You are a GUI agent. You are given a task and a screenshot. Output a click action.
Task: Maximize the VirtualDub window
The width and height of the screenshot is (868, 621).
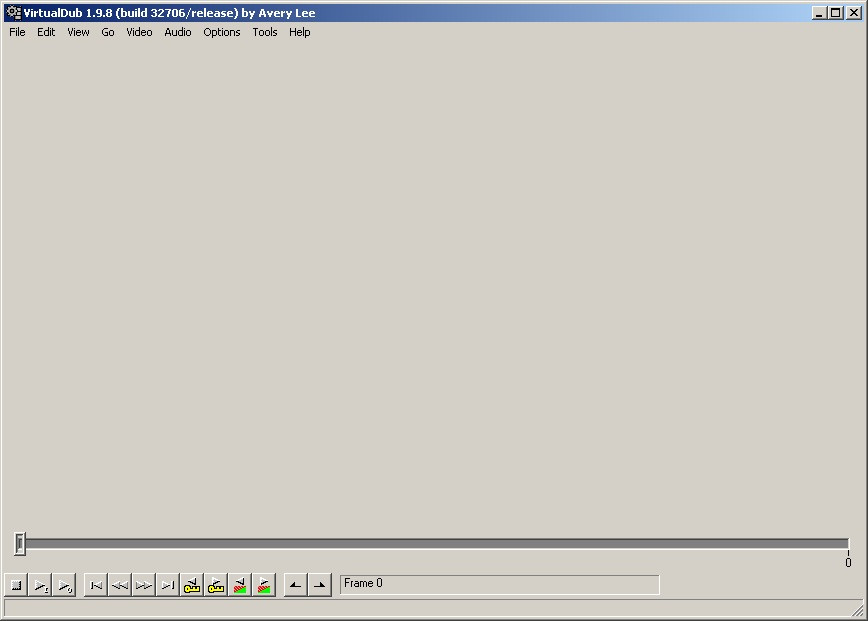(835, 13)
